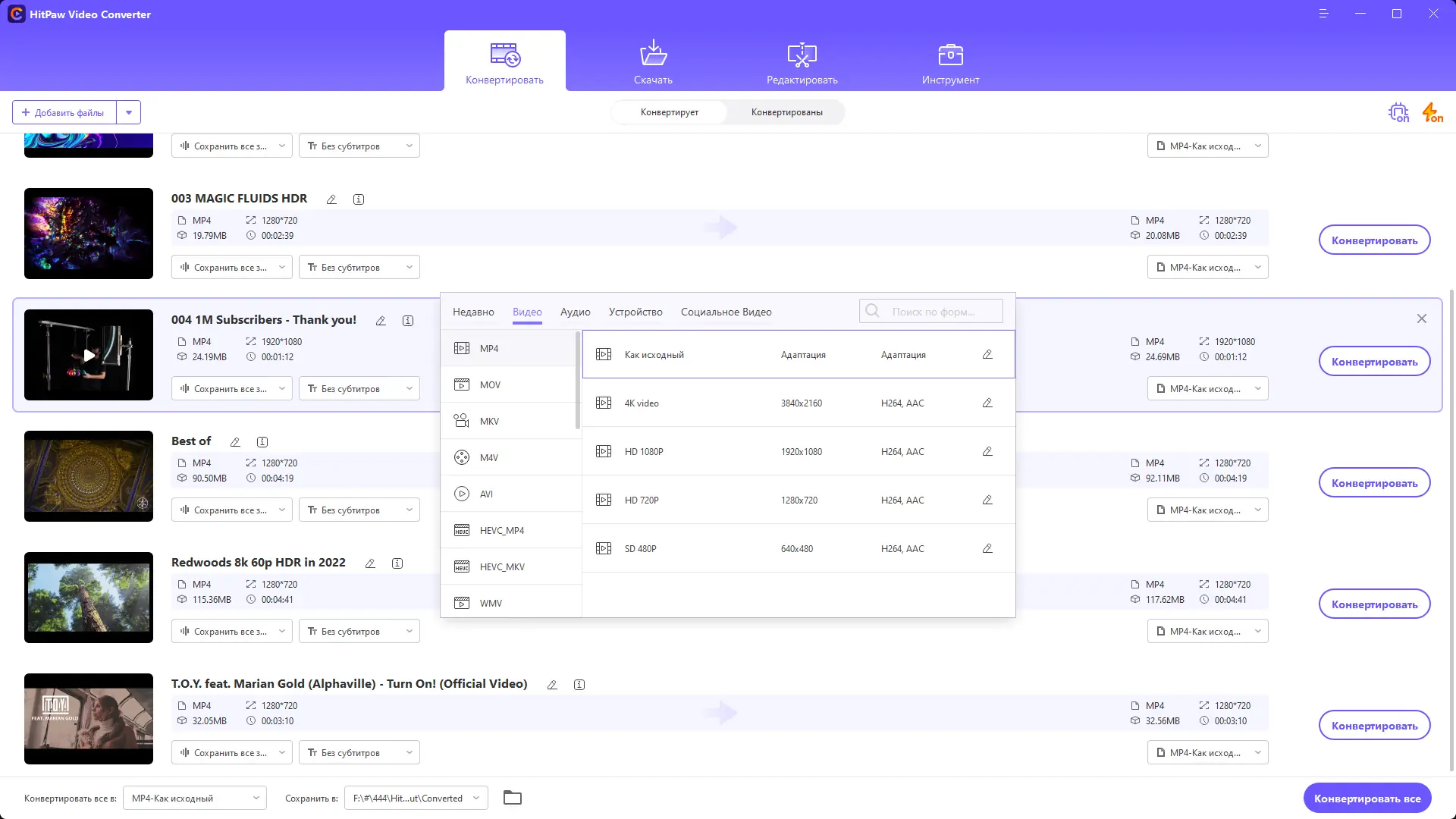Select the MKV format entry
Screen dimensions: 1456x819
coord(489,421)
